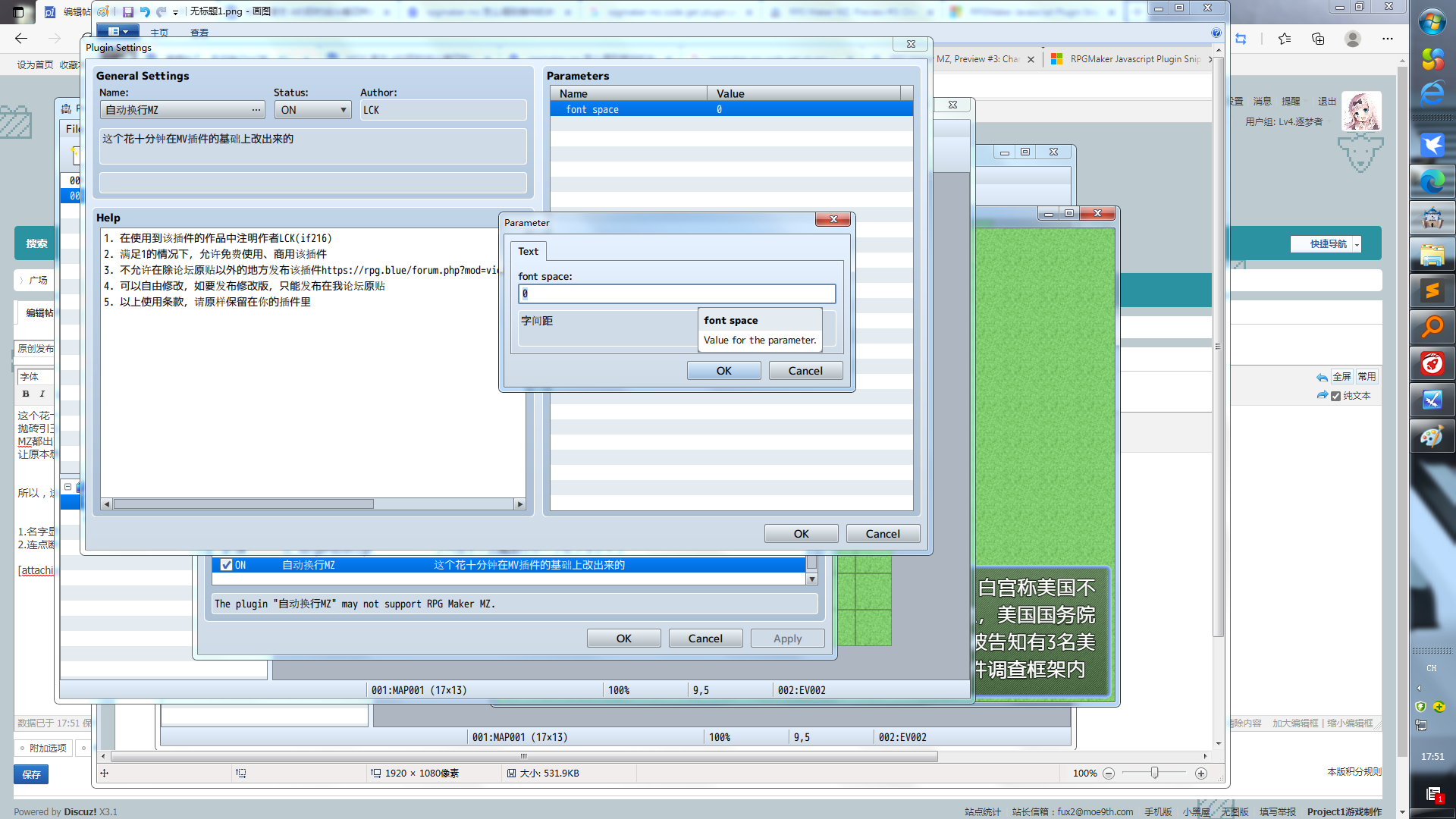Open the plugin Name selector ellipsis button
This screenshot has height=819, width=1456.
pyautogui.click(x=257, y=110)
